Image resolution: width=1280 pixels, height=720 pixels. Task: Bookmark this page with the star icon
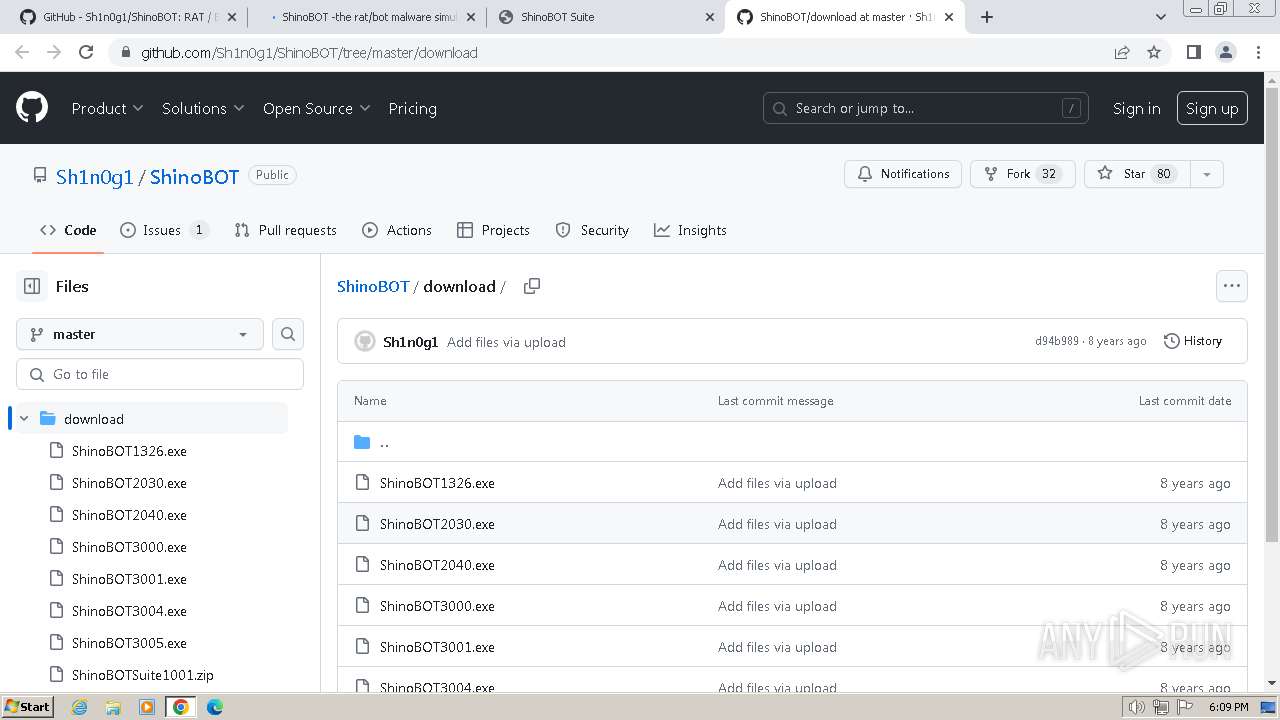coord(1154,52)
